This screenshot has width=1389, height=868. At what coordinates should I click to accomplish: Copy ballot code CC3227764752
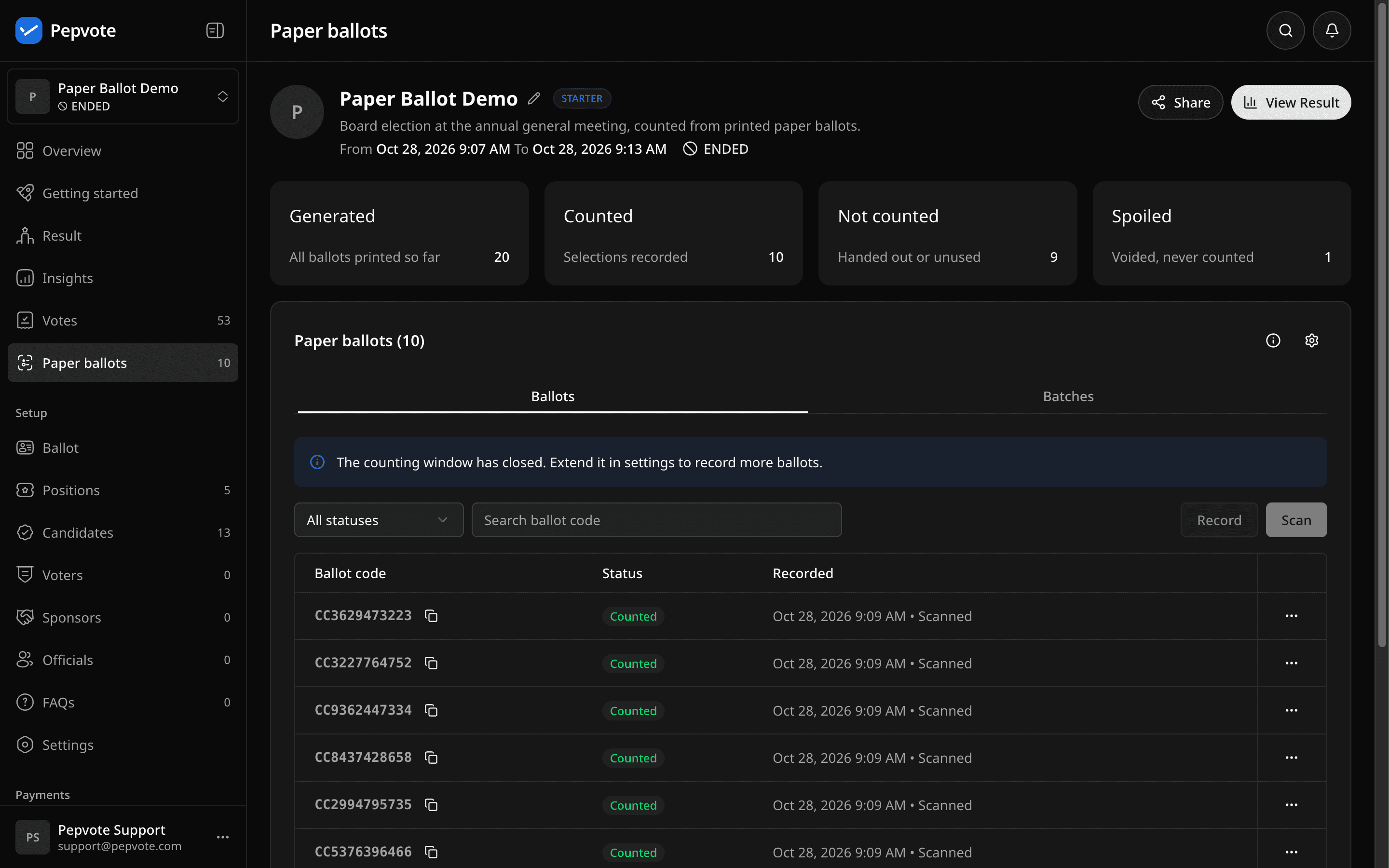pyautogui.click(x=431, y=663)
